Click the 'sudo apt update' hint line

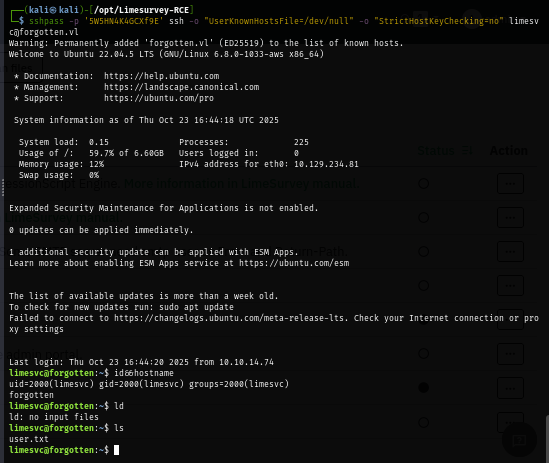point(121,307)
